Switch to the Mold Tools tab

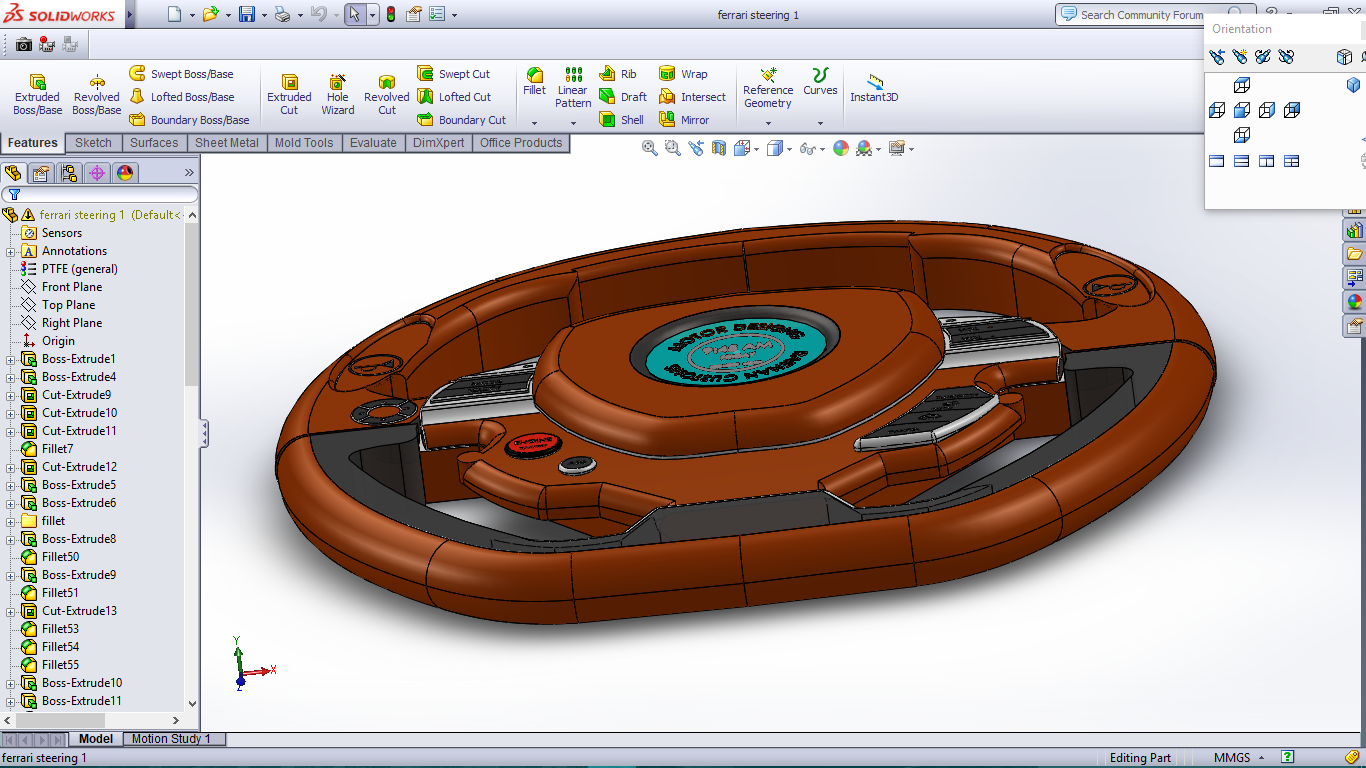(304, 143)
